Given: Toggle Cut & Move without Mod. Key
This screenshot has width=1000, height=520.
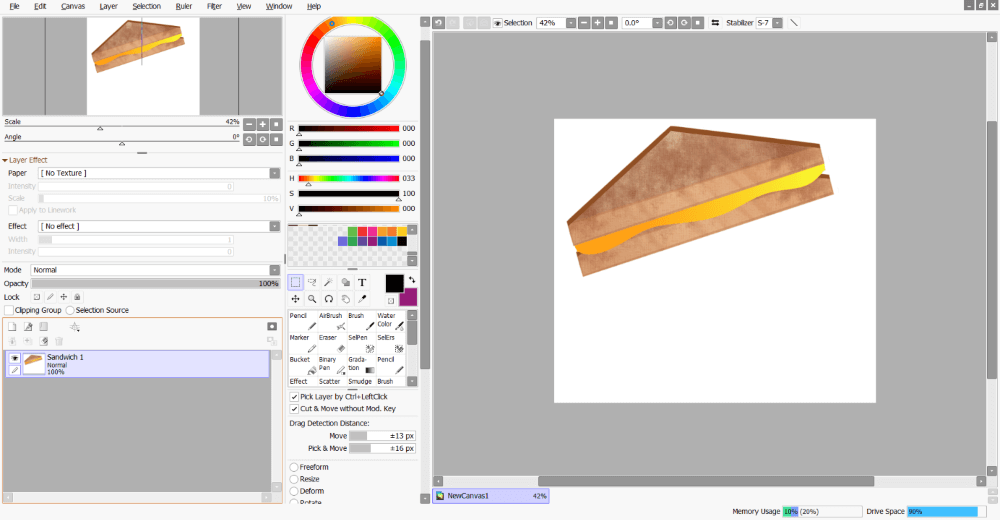Looking at the screenshot, I should click(294, 409).
